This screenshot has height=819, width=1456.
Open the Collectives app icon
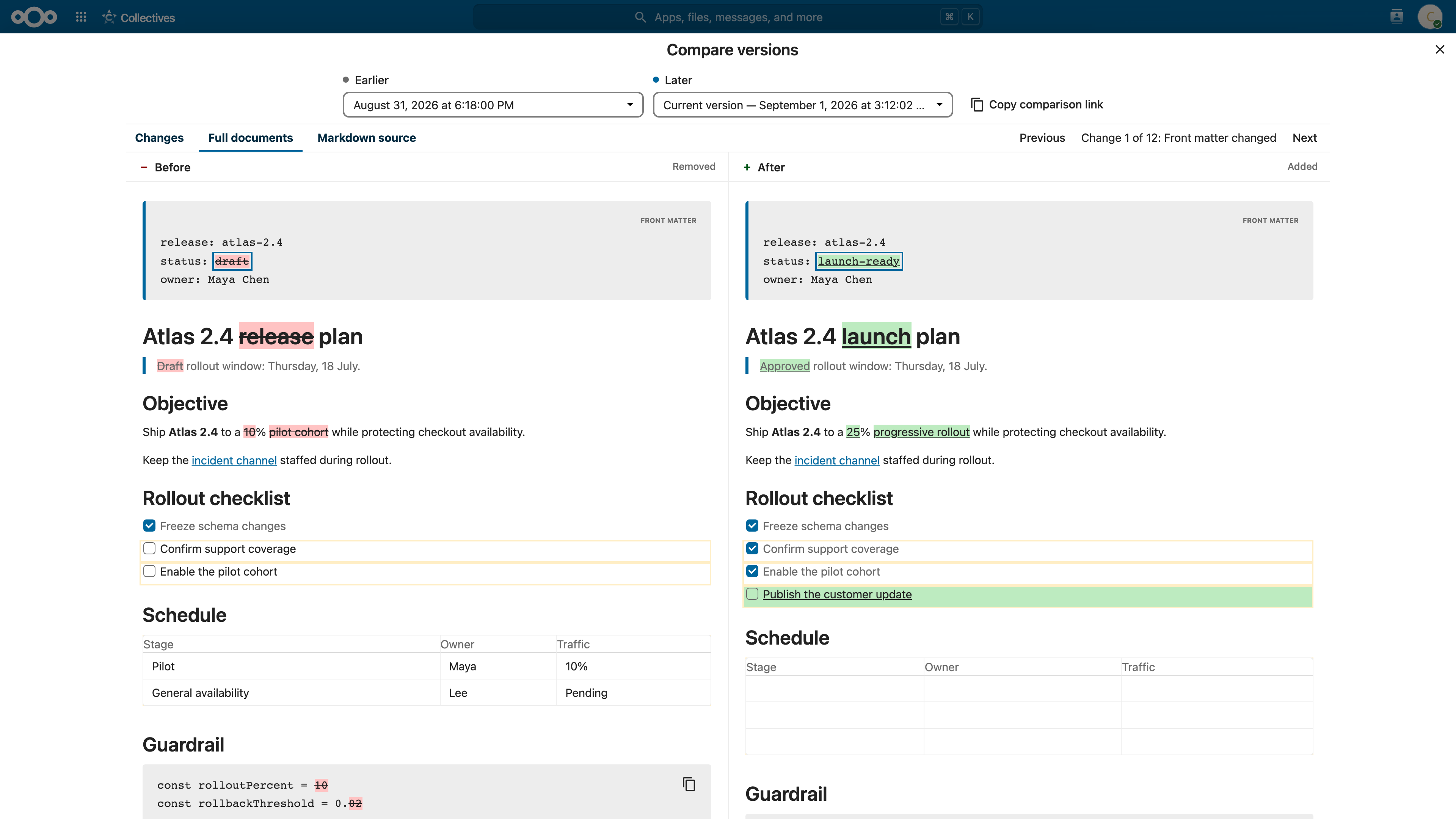(109, 17)
